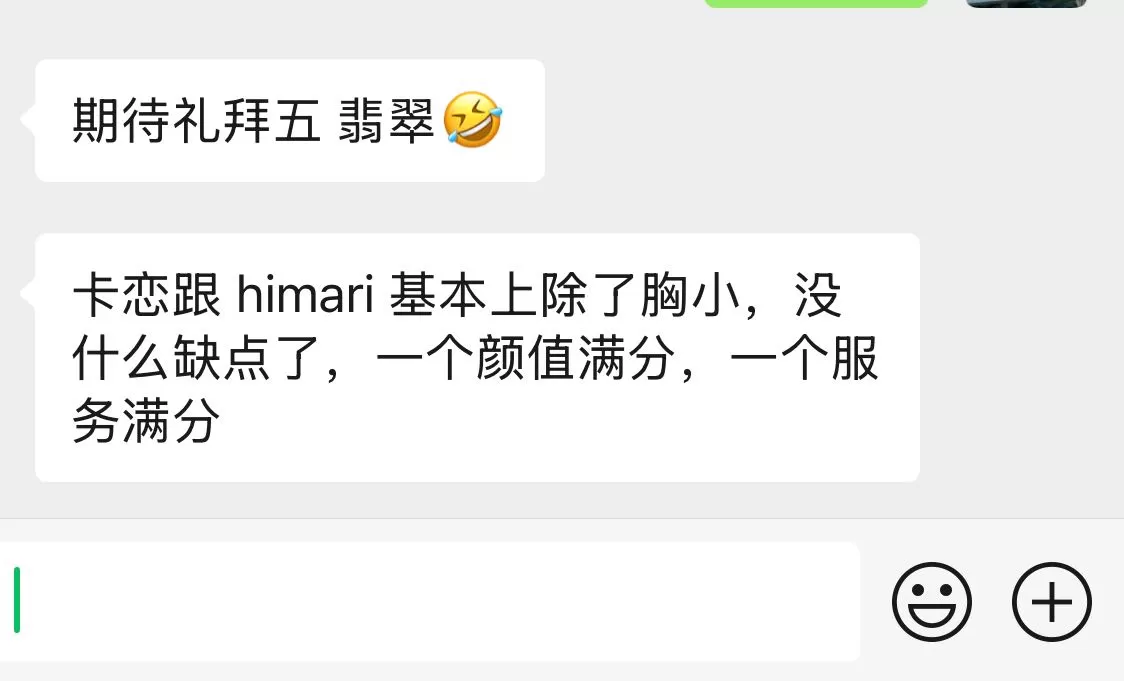Open the sender avatar at top right

tap(1026, 3)
